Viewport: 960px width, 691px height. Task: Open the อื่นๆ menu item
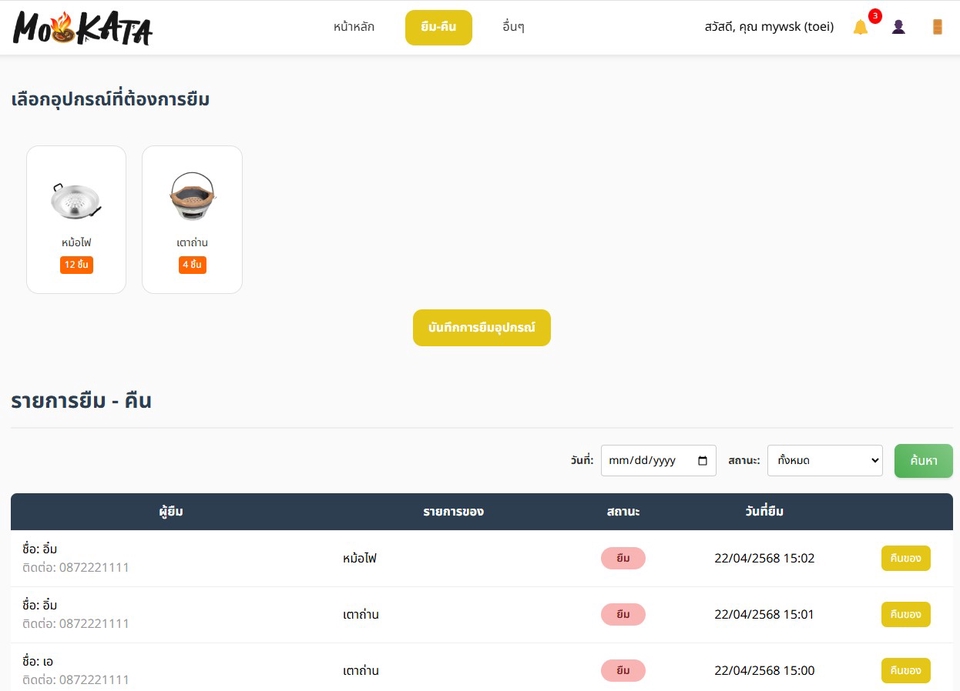tap(512, 27)
